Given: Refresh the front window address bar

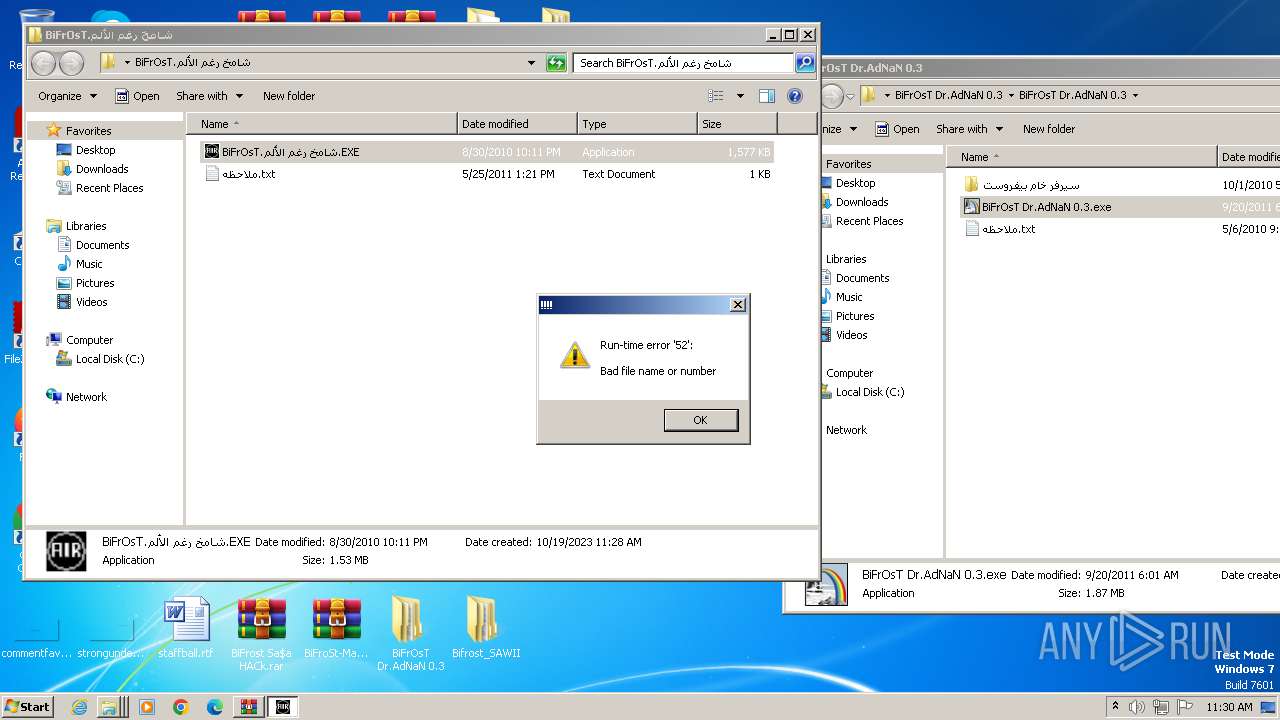Looking at the screenshot, I should [556, 63].
